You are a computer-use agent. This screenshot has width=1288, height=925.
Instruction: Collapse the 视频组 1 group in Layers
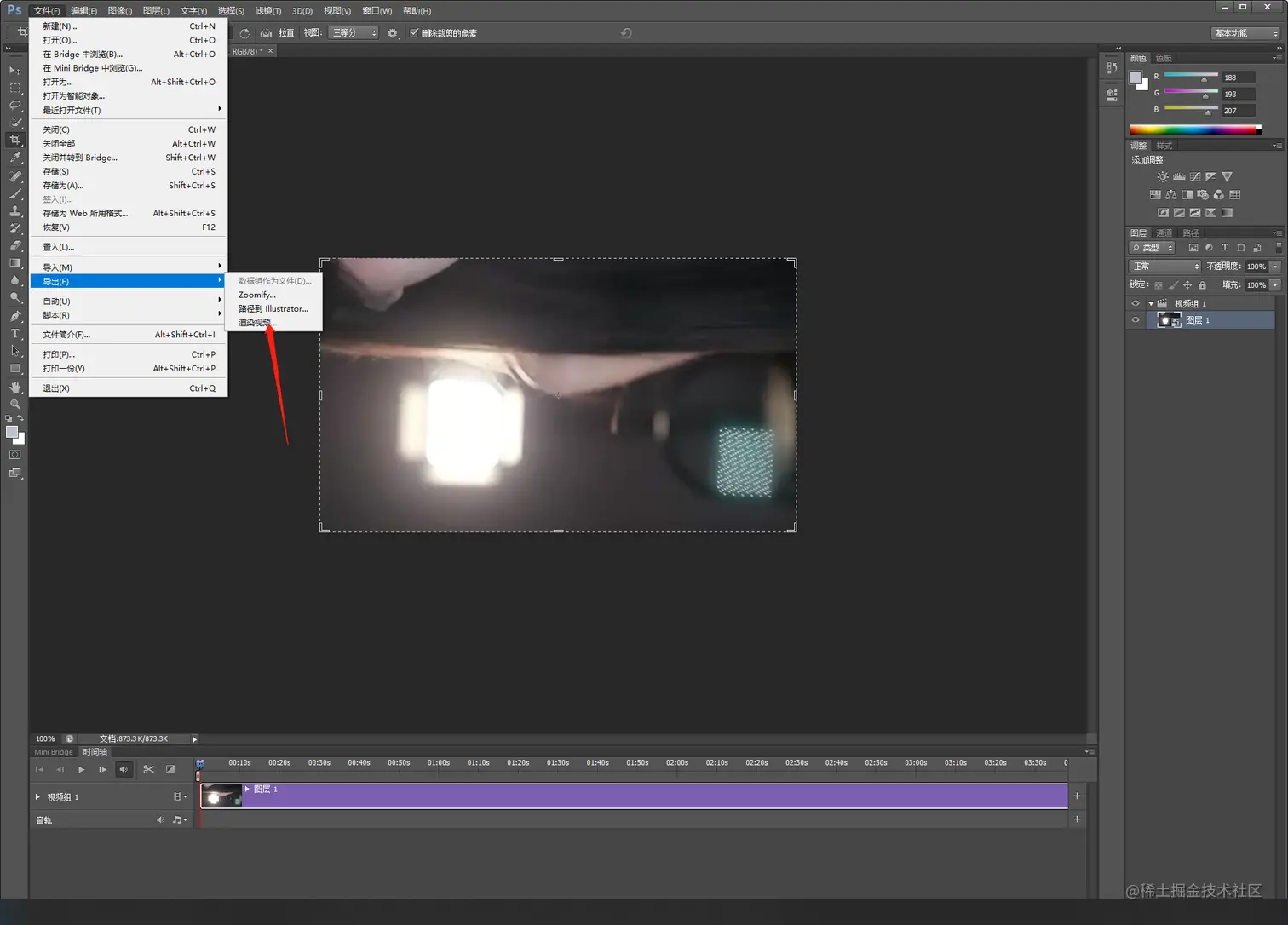tap(1151, 303)
